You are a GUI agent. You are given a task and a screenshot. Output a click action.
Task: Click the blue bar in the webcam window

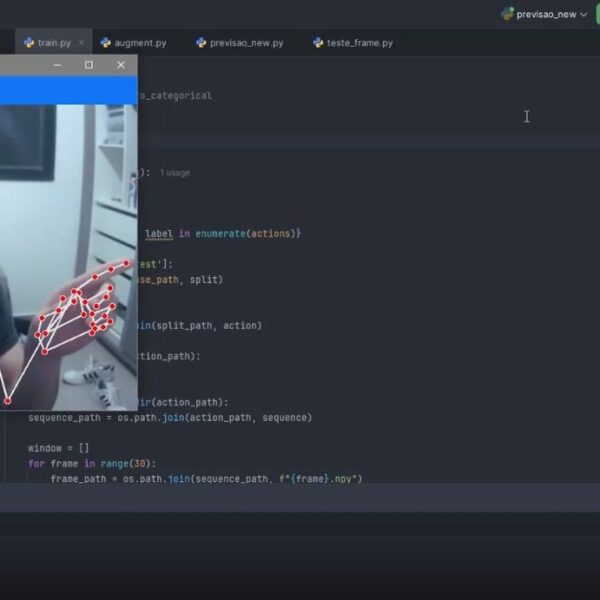(67, 91)
